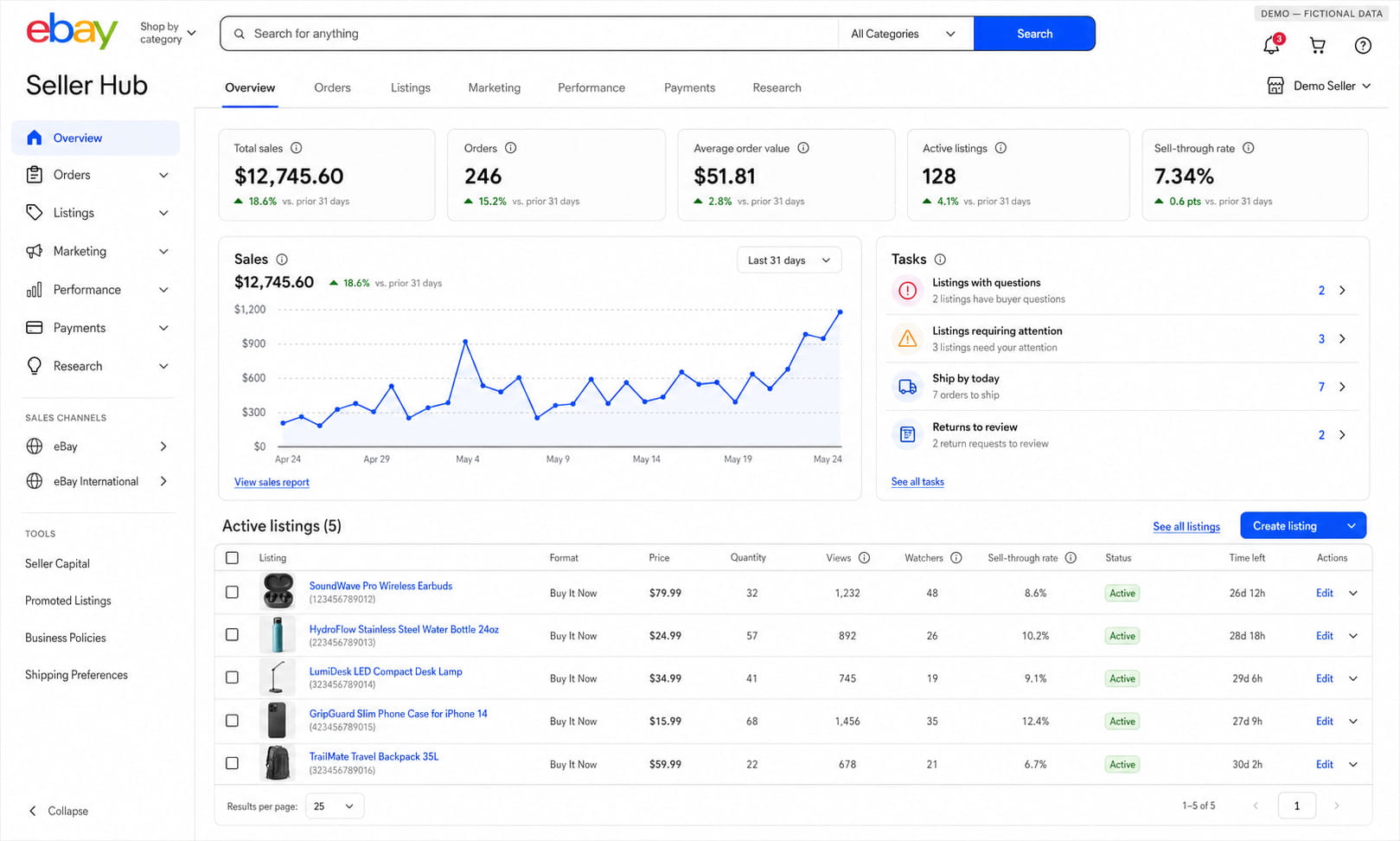
Task: Click the Overview home icon in sidebar
Action: (35, 138)
